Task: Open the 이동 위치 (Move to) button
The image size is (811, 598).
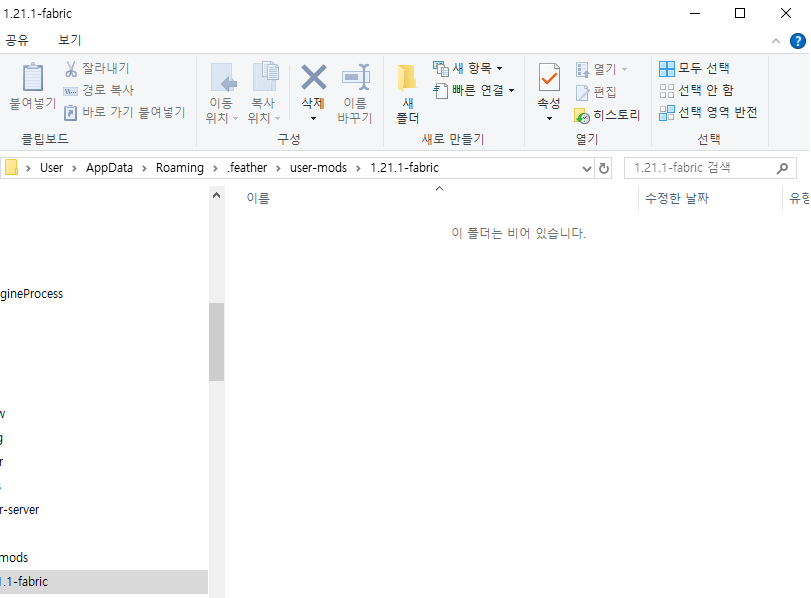Action: [221, 94]
